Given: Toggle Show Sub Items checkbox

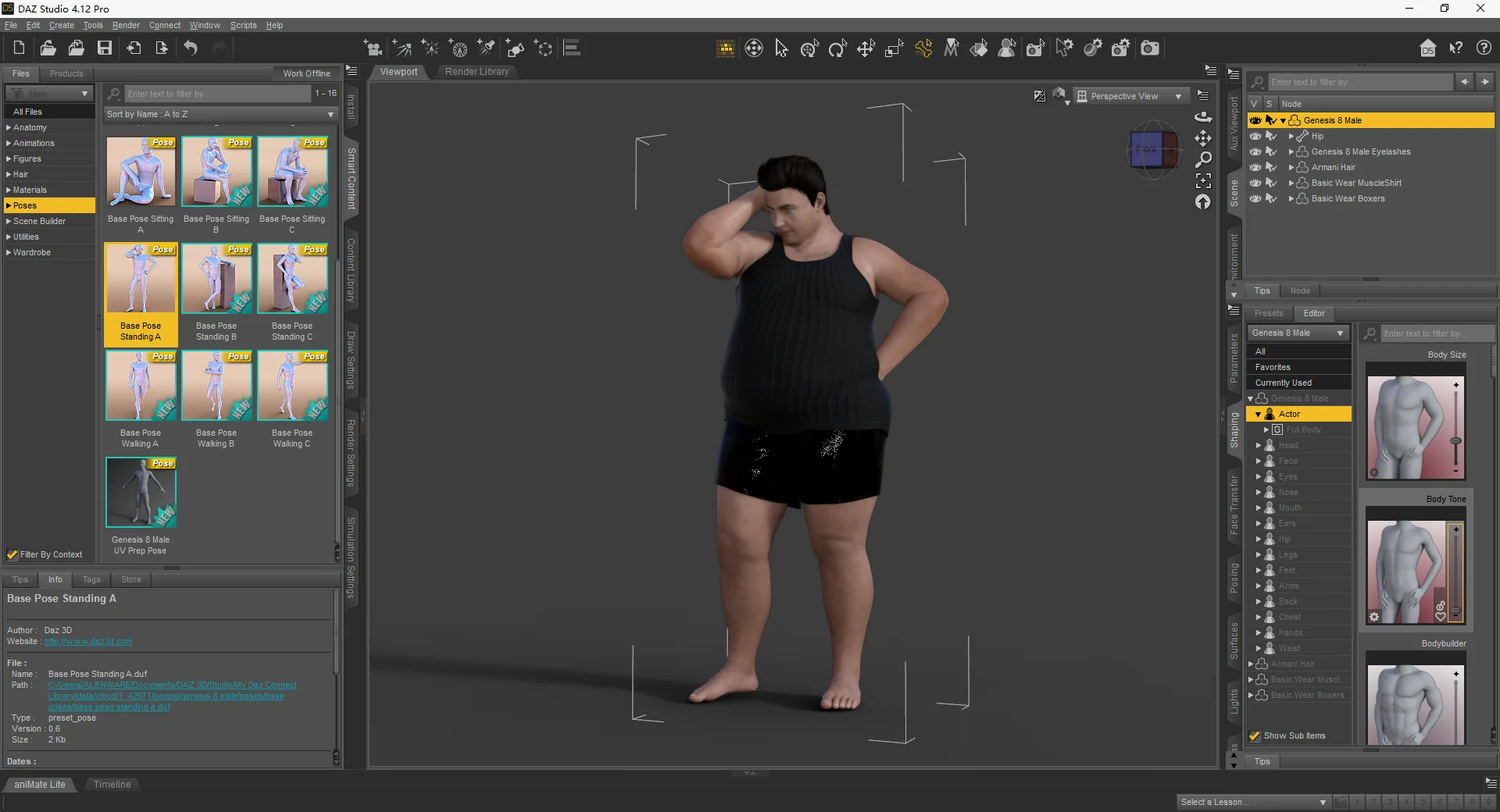Looking at the screenshot, I should point(1255,735).
